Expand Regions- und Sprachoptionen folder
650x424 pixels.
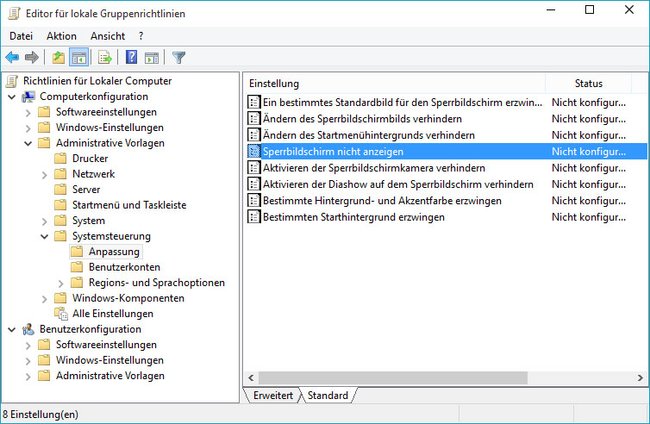[x=61, y=283]
